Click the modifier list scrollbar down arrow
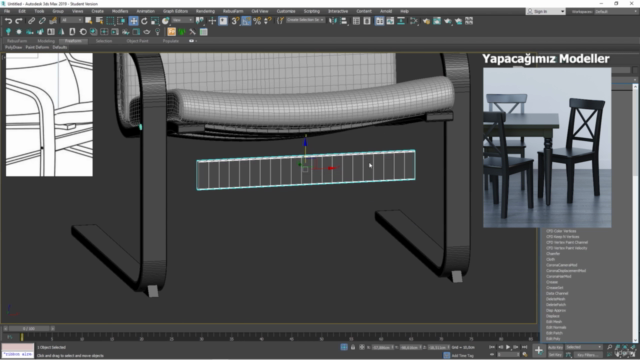 coord(635,340)
